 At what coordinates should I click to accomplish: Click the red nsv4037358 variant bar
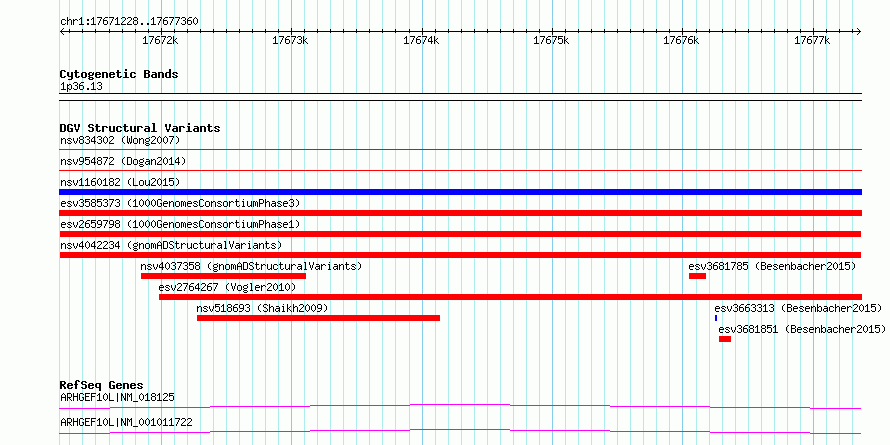[x=224, y=276]
